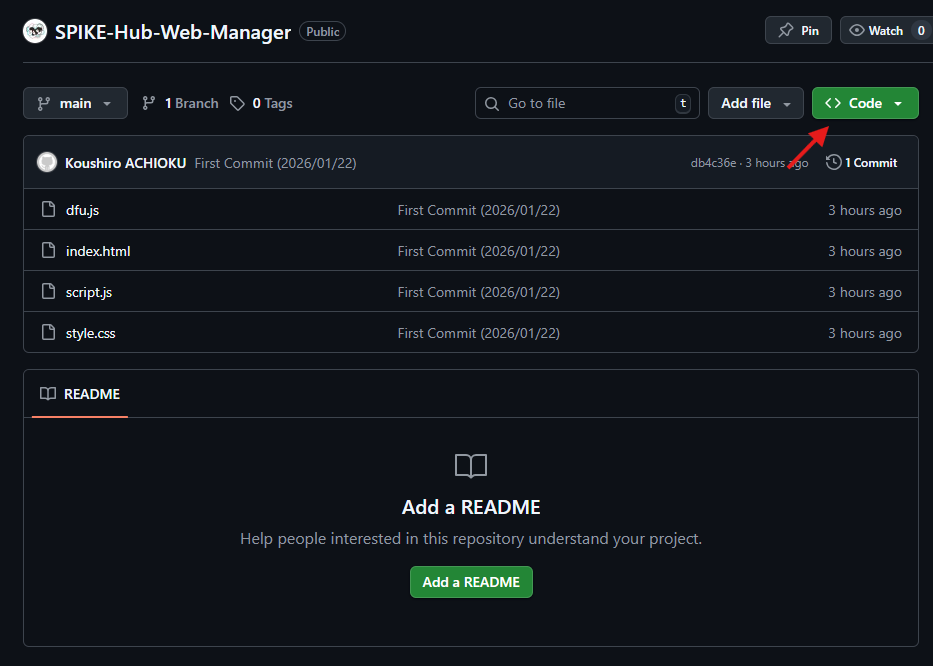Click '3 hours ago' in the style.css row
The height and width of the screenshot is (666, 933).
(865, 333)
